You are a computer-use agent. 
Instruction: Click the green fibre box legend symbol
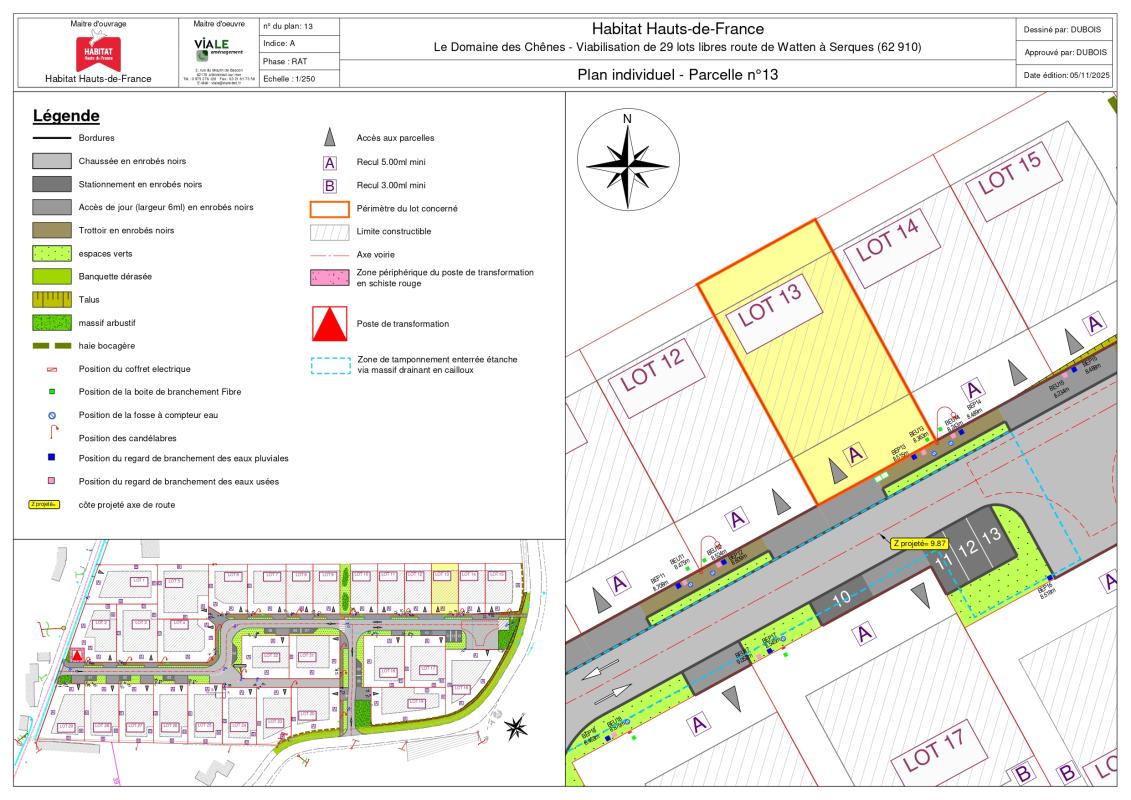pyautogui.click(x=52, y=392)
